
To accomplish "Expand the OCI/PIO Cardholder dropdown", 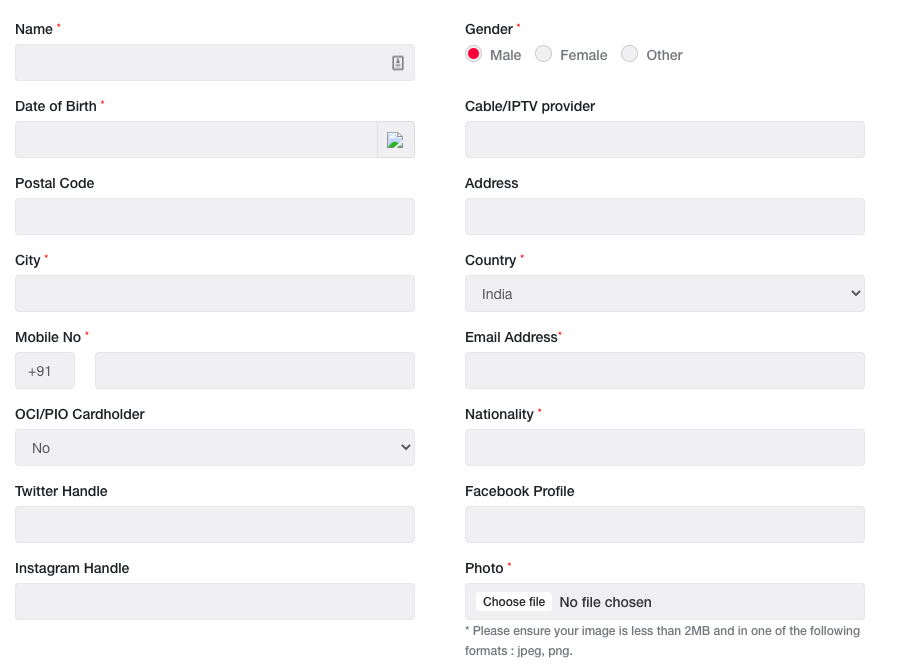I will [x=214, y=448].
